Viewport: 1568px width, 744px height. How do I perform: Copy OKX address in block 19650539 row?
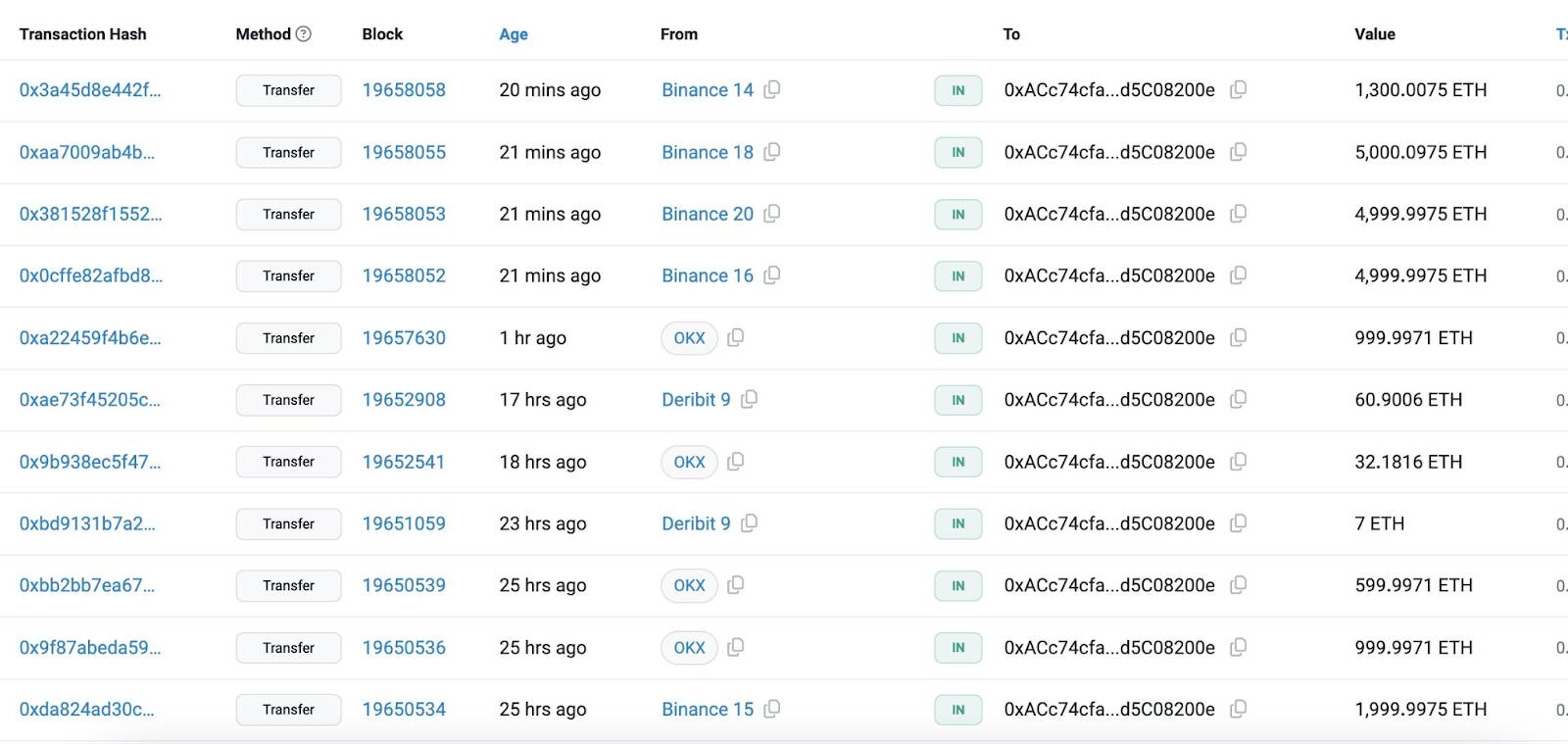pyautogui.click(x=736, y=585)
